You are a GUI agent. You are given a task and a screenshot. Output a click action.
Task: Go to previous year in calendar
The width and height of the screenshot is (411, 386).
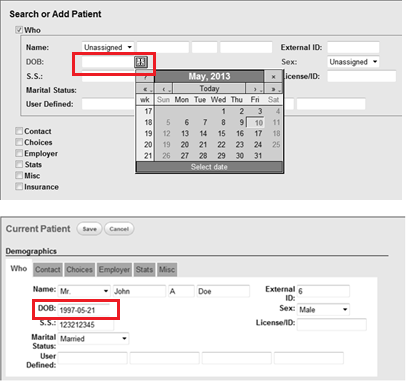[145, 89]
